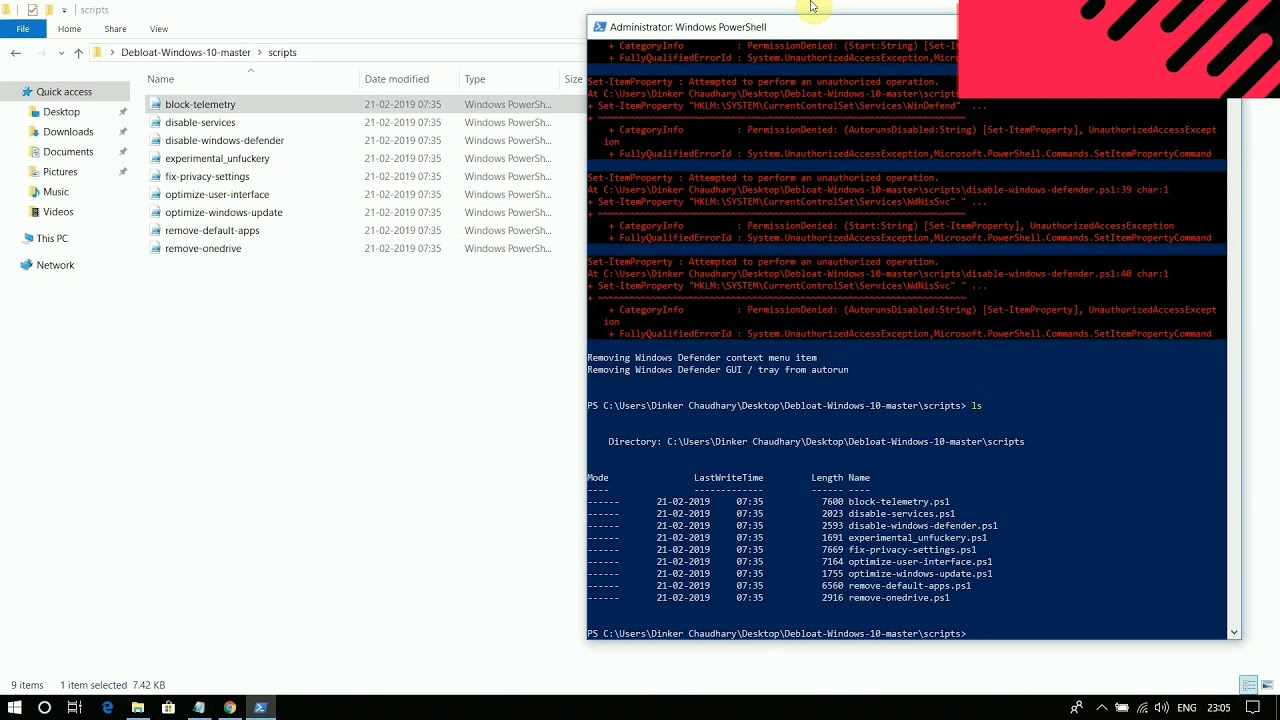Open Documents in navigation pane

68,152
